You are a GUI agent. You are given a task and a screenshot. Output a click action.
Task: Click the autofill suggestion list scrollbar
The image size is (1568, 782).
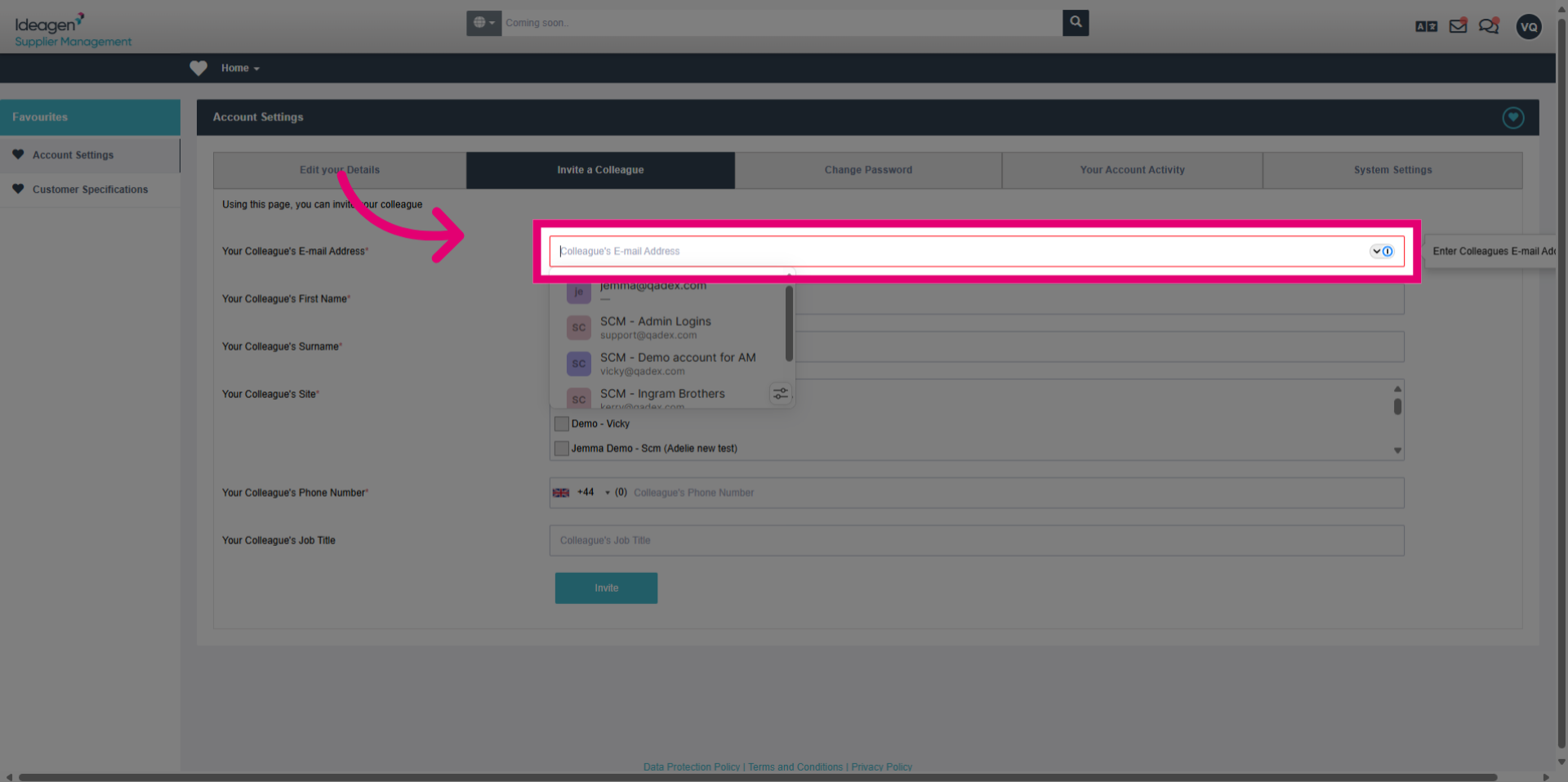pos(789,324)
